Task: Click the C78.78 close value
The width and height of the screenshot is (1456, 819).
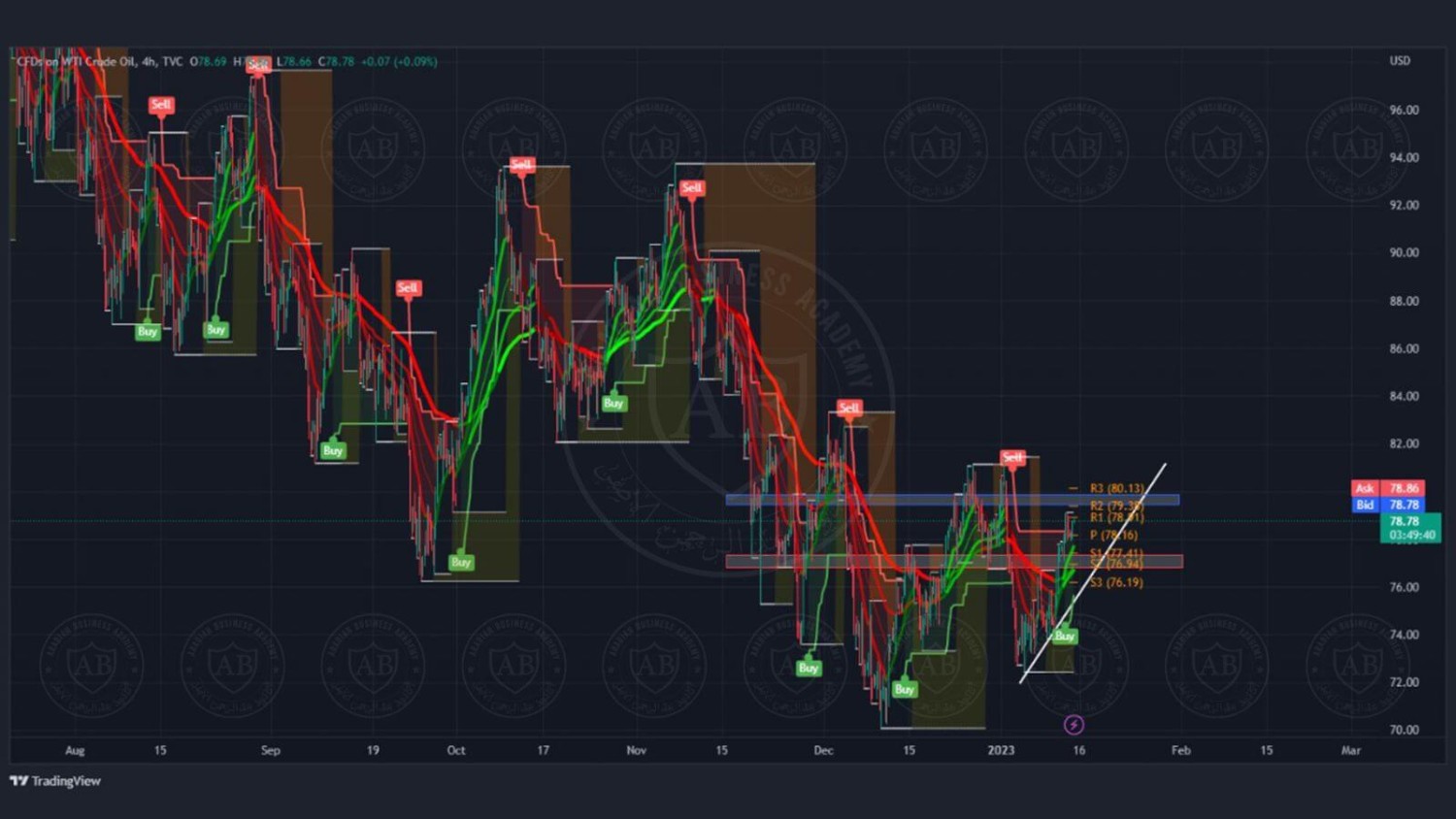Action: coord(336,61)
